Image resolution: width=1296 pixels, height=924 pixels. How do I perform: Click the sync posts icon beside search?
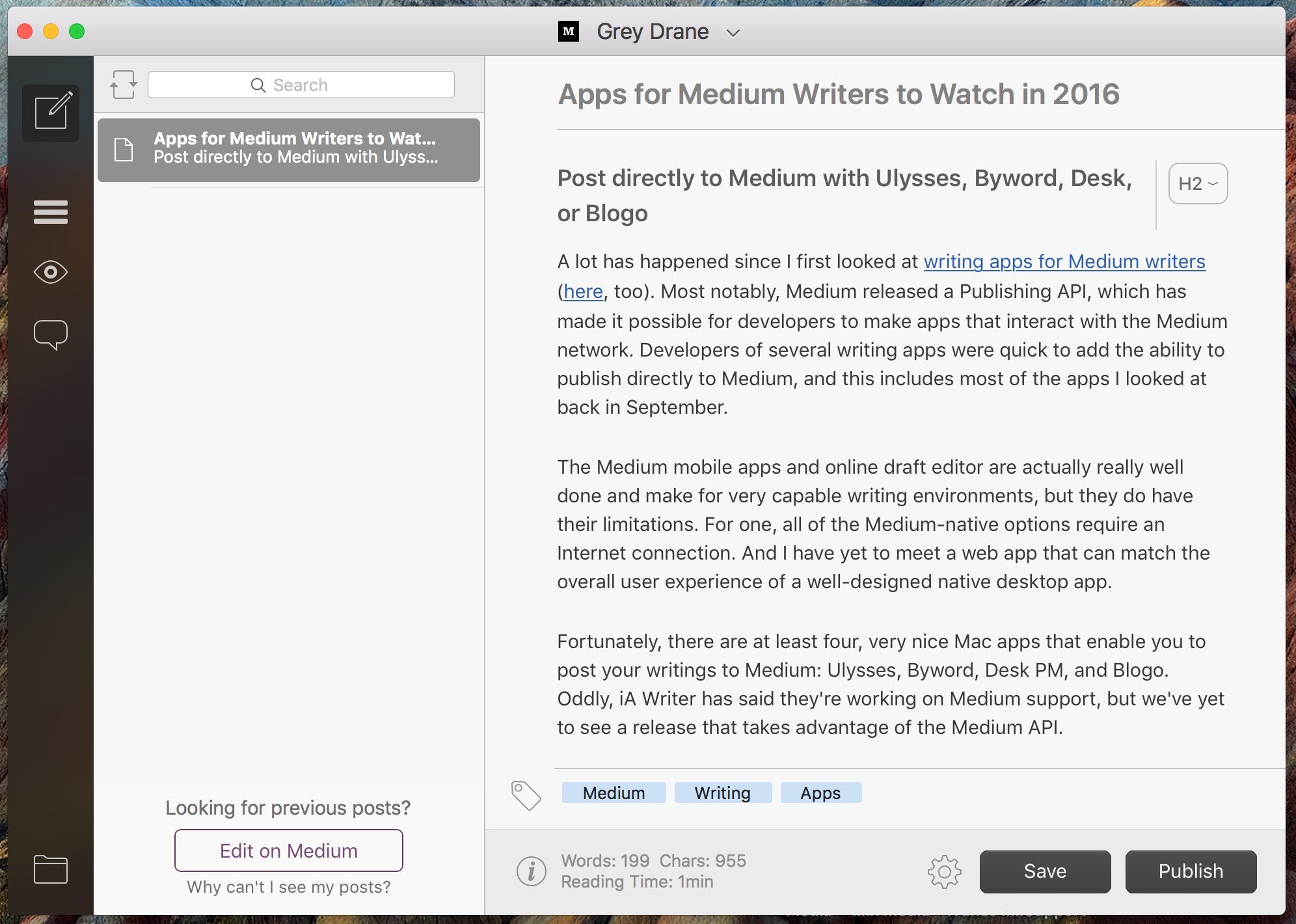click(x=123, y=85)
